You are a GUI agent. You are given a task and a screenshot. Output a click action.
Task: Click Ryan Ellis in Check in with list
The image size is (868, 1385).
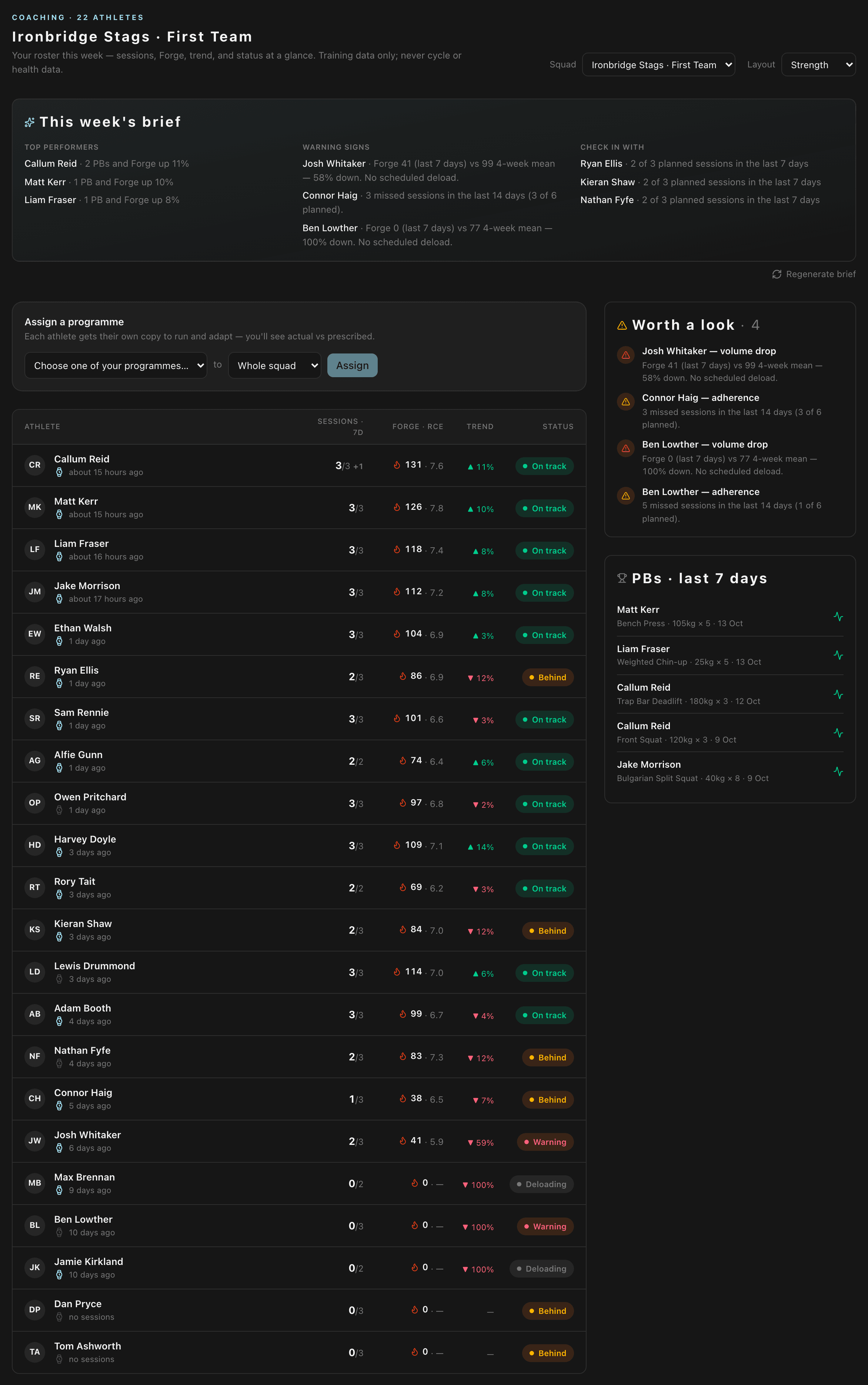click(601, 164)
